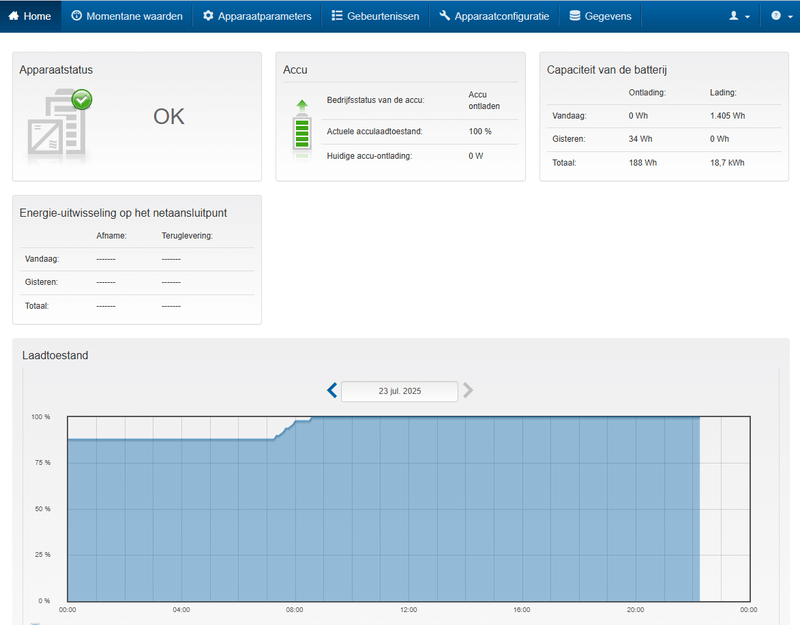
Task: Switch to the Gebeurtenissen tab
Action: pyautogui.click(x=375, y=16)
